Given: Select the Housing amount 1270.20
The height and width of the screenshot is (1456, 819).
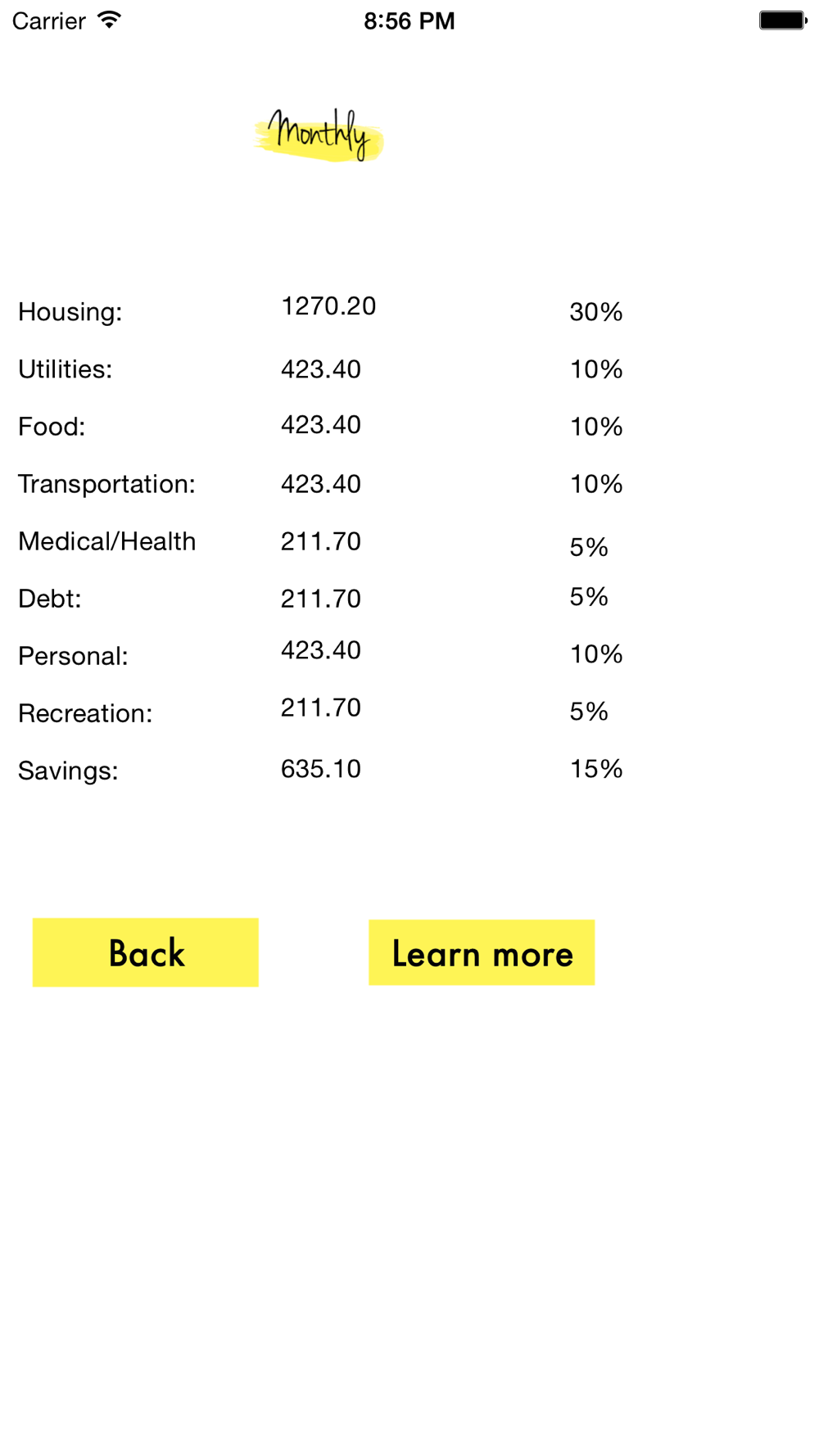Looking at the screenshot, I should [328, 306].
